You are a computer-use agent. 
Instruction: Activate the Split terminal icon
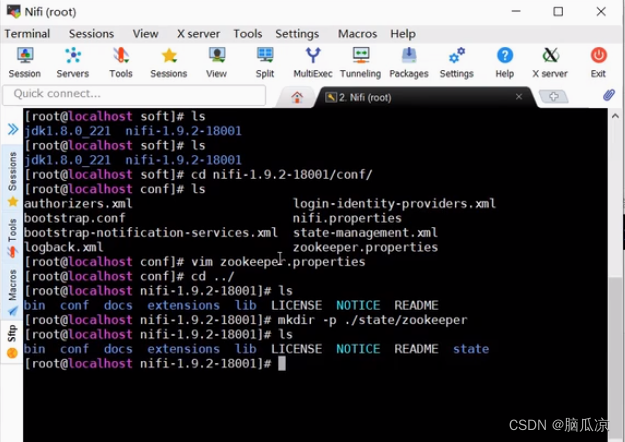point(265,63)
